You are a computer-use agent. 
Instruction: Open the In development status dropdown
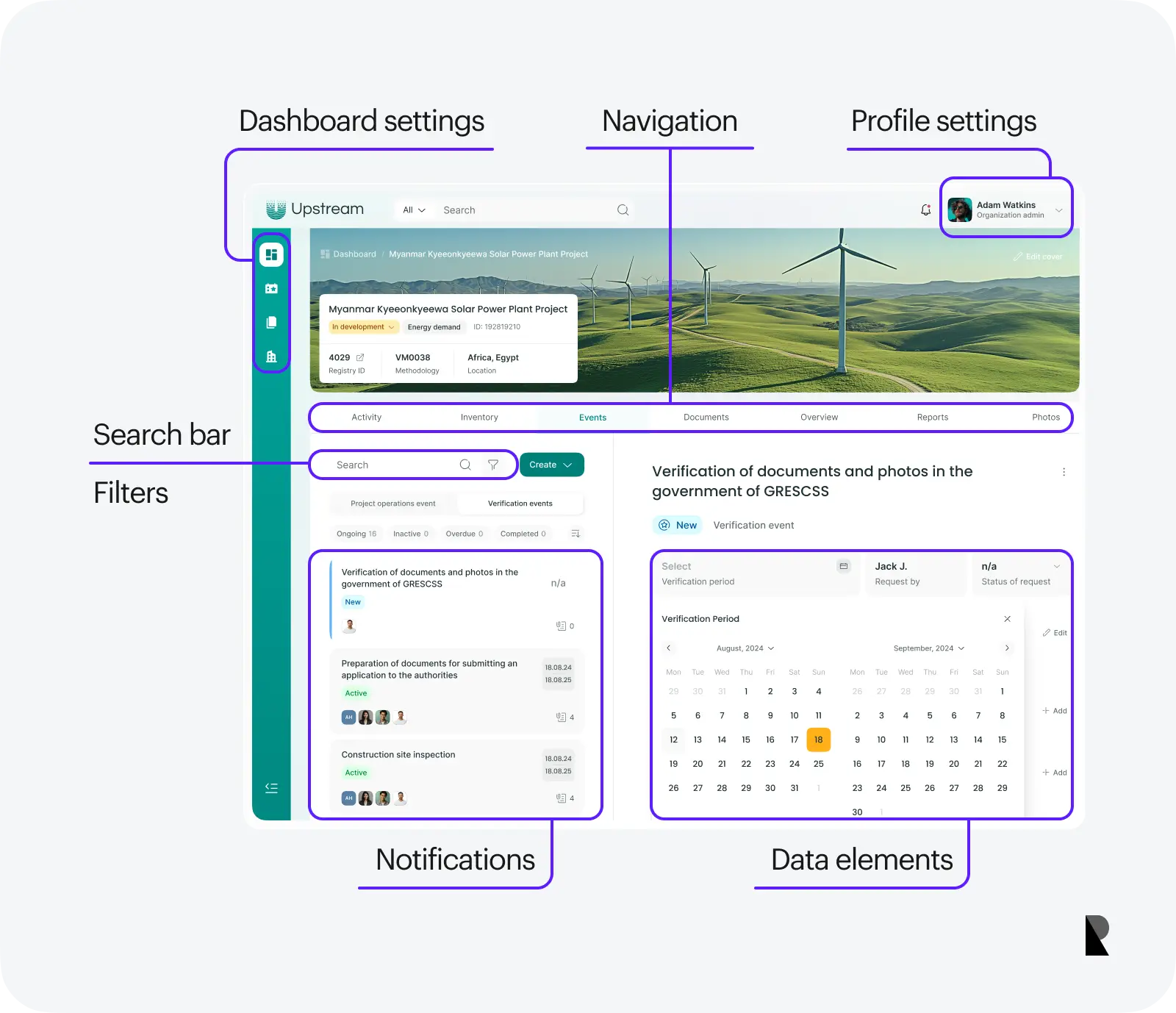click(x=364, y=327)
